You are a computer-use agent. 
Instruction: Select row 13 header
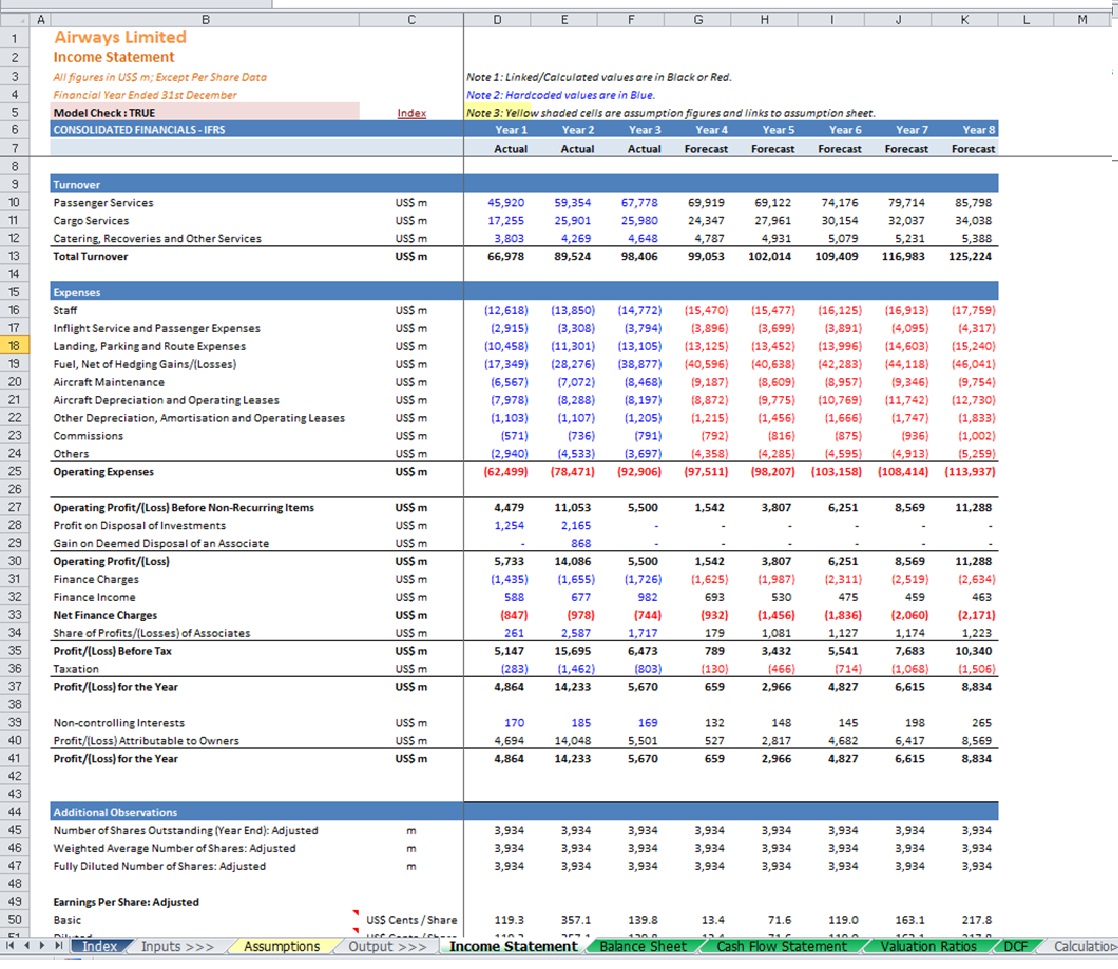[x=14, y=256]
